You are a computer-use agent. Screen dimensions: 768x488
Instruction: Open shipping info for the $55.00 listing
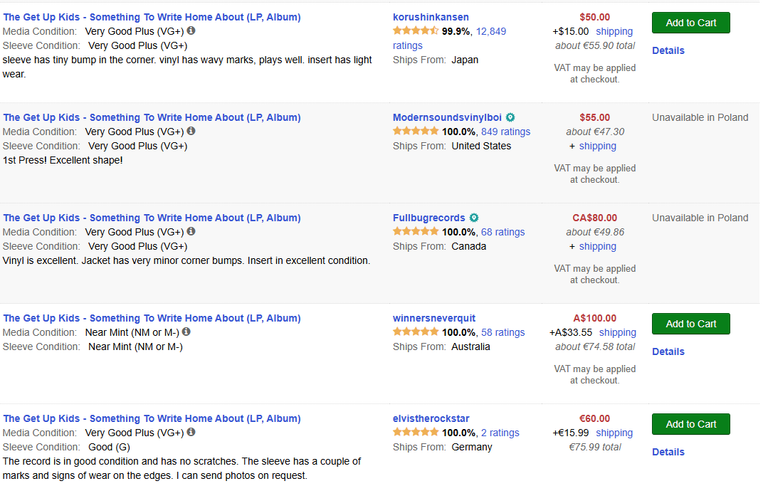point(598,146)
